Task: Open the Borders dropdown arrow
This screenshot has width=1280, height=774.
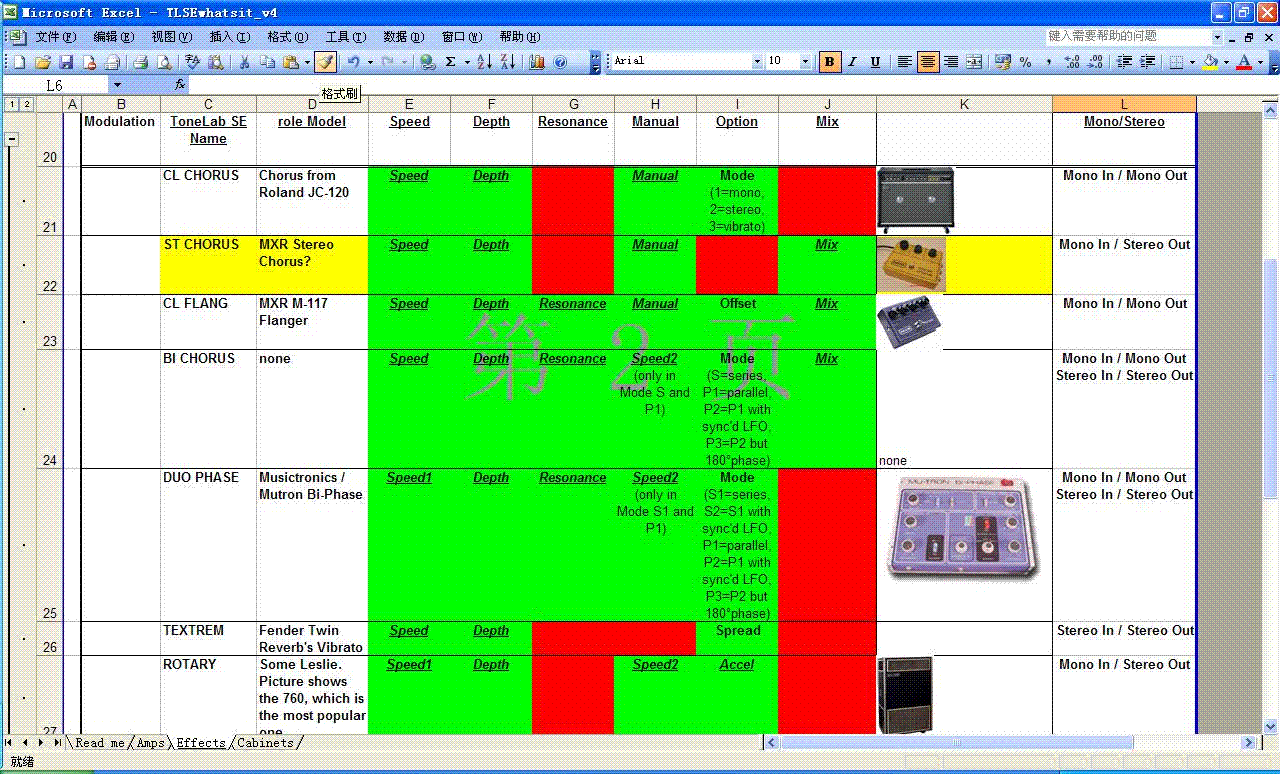Action: point(1192,62)
